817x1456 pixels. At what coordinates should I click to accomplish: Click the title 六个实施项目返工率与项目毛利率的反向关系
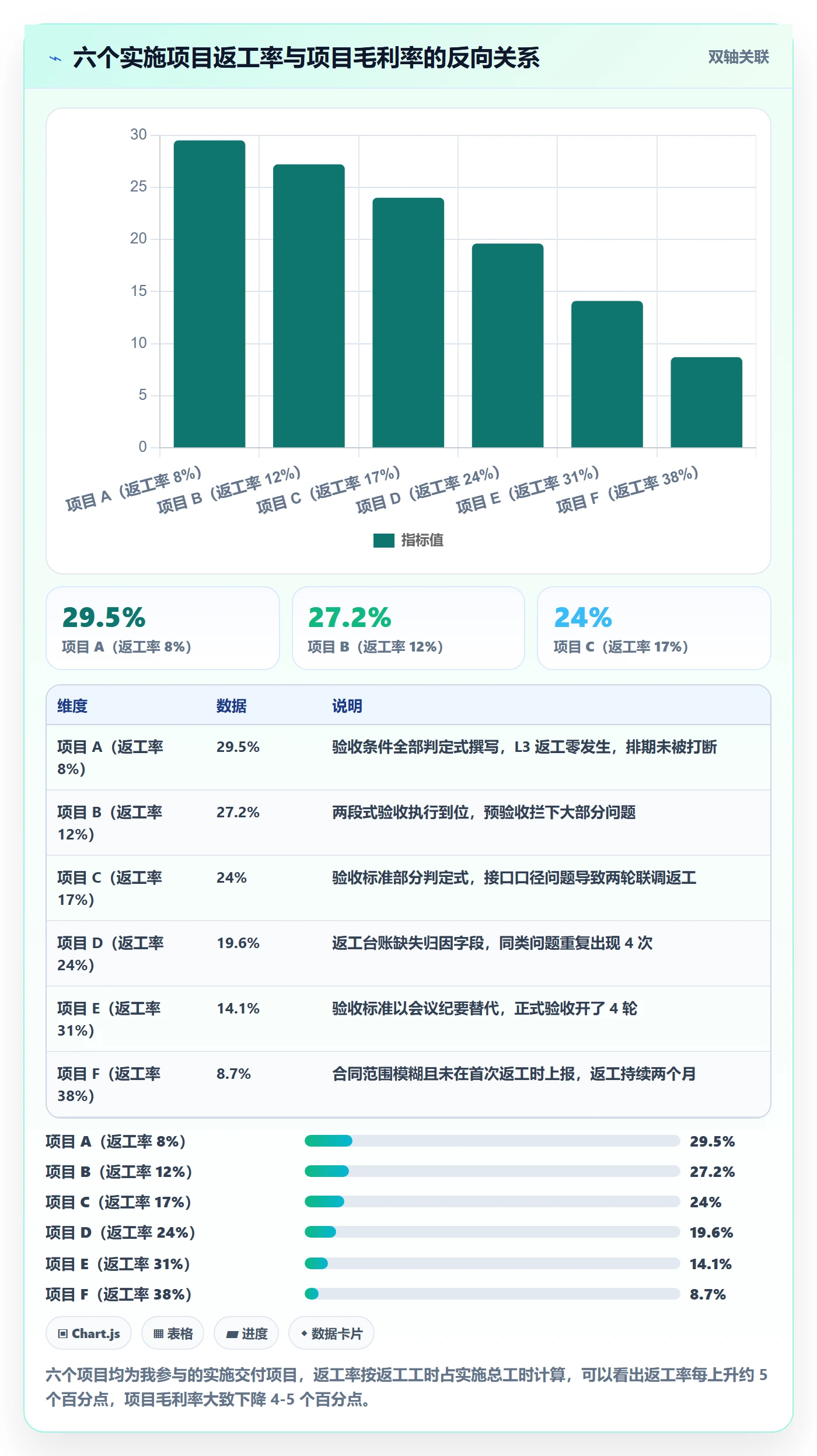pyautogui.click(x=306, y=58)
